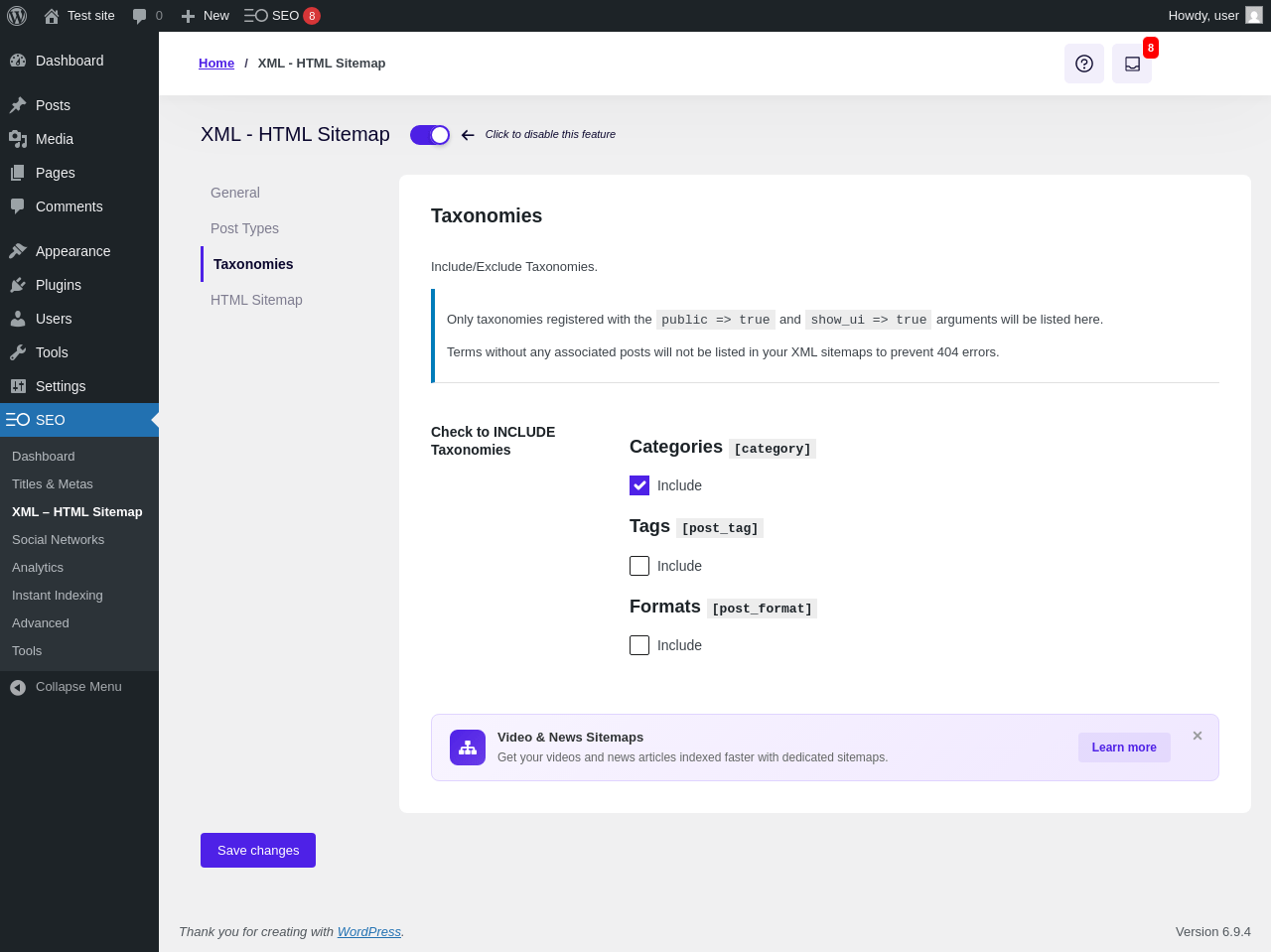
Task: Click the sitemap icon in promo banner
Action: pyautogui.click(x=468, y=748)
